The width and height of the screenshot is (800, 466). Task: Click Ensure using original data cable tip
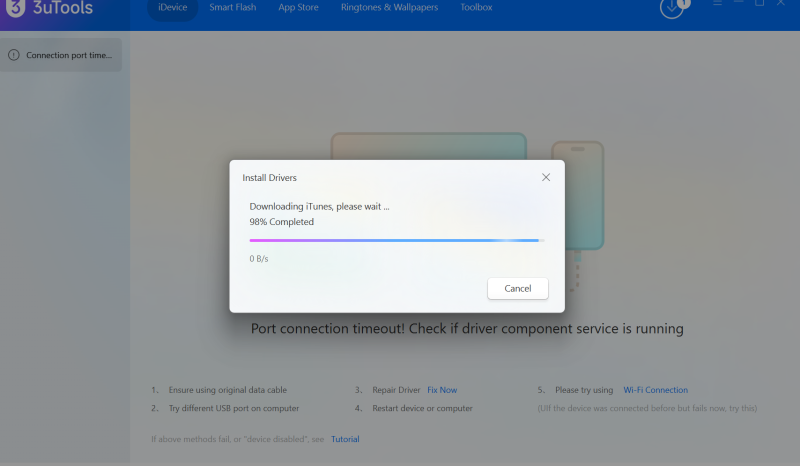click(228, 390)
